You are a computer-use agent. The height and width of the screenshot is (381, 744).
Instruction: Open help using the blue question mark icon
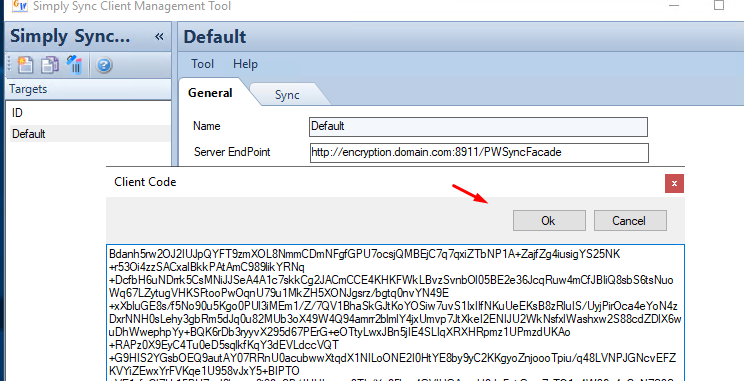[103, 65]
